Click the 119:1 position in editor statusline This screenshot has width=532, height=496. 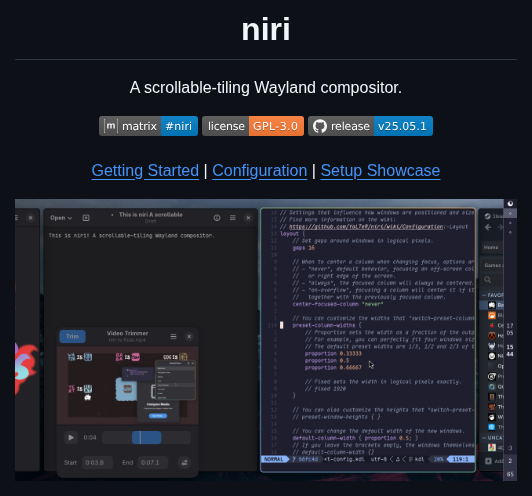click(x=460, y=459)
